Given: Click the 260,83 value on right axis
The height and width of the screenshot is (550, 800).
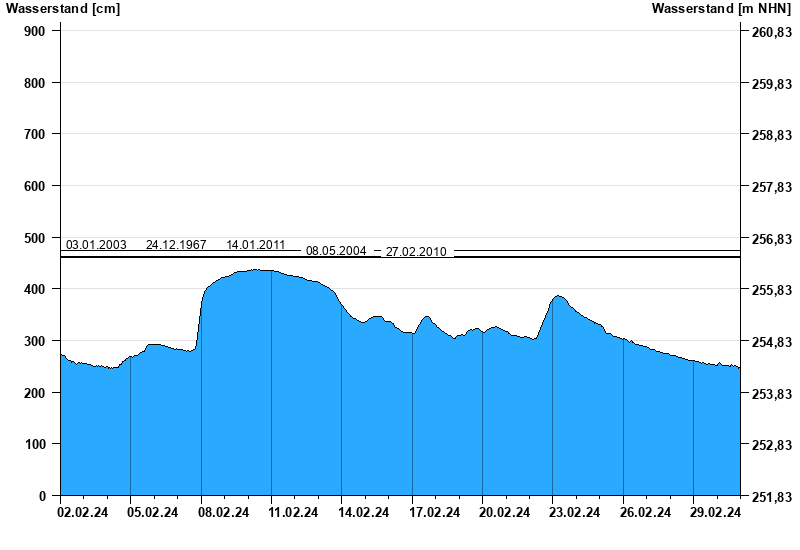Looking at the screenshot, I should [772, 32].
